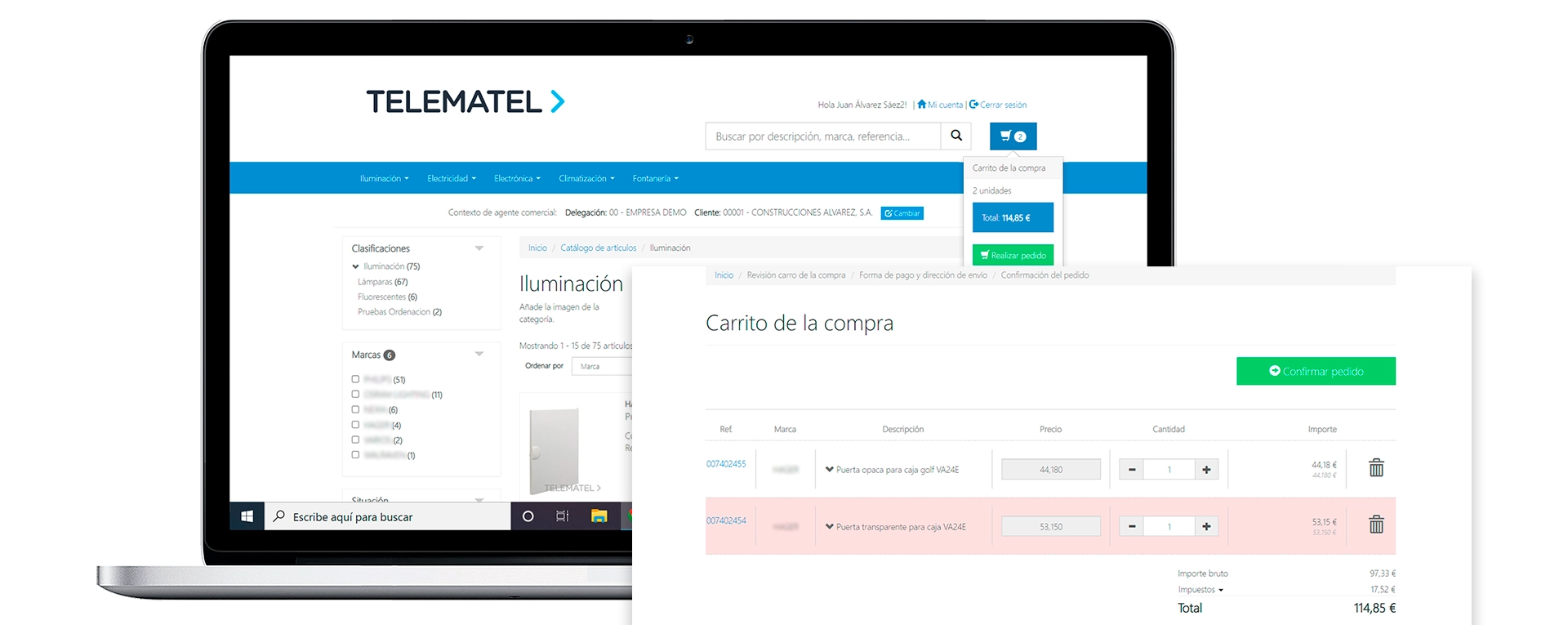Screen dimensions: 1568x625
Task: Select Pruebas Ordenacion (2) category
Action: pos(399,312)
